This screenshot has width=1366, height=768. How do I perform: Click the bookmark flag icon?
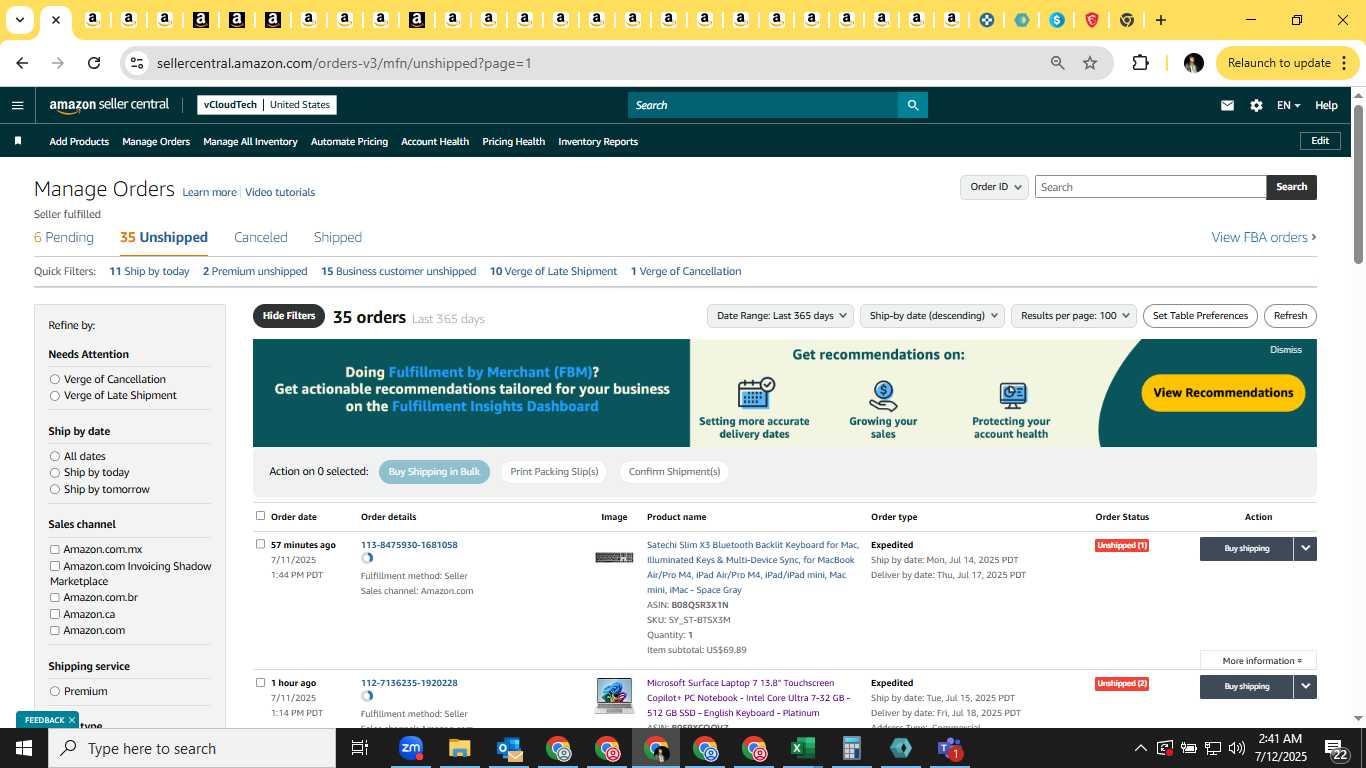pyautogui.click(x=18, y=141)
